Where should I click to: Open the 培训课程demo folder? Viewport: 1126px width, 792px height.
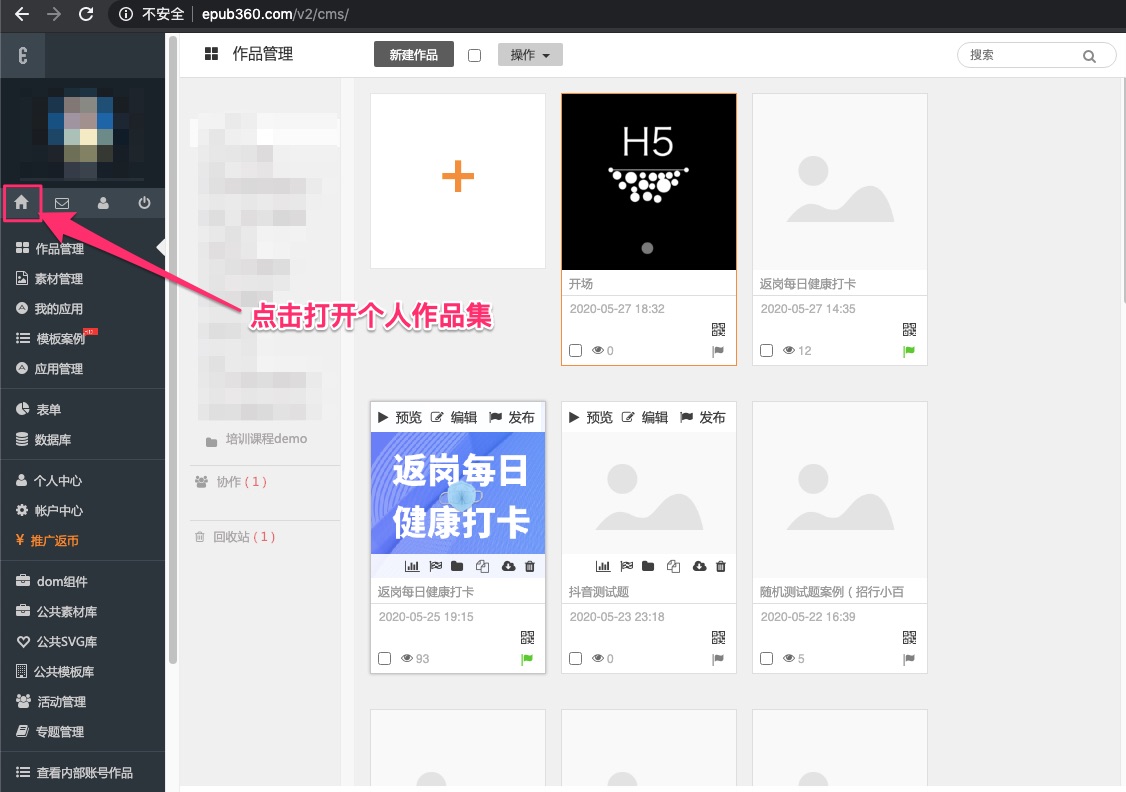265,439
